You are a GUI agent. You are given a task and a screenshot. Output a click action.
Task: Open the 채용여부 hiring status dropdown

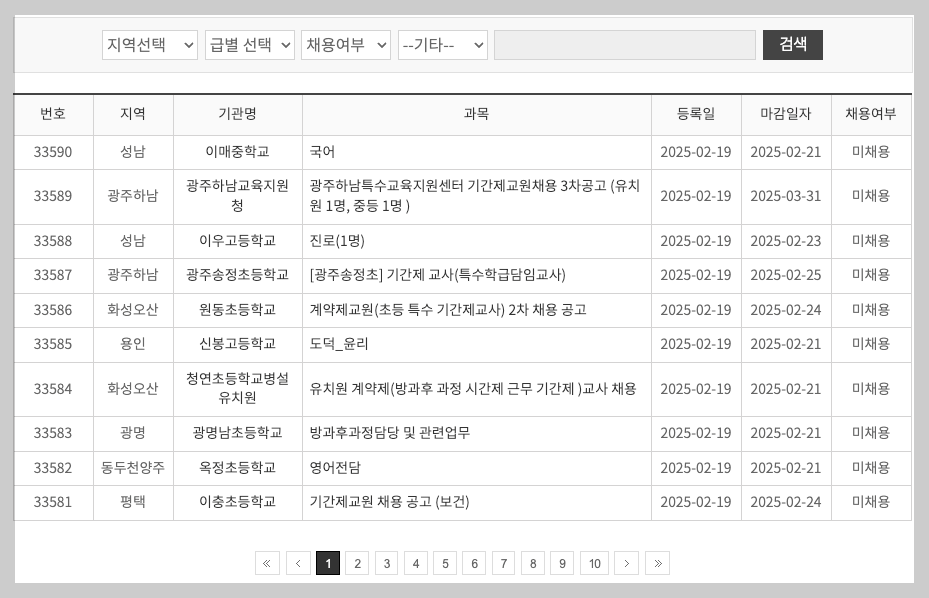(x=345, y=45)
